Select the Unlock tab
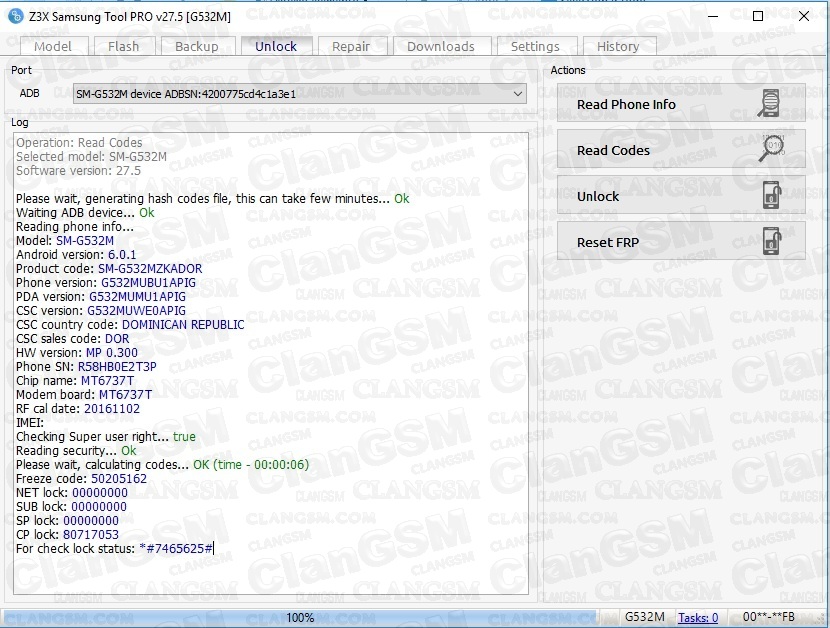830x628 pixels. [276, 46]
